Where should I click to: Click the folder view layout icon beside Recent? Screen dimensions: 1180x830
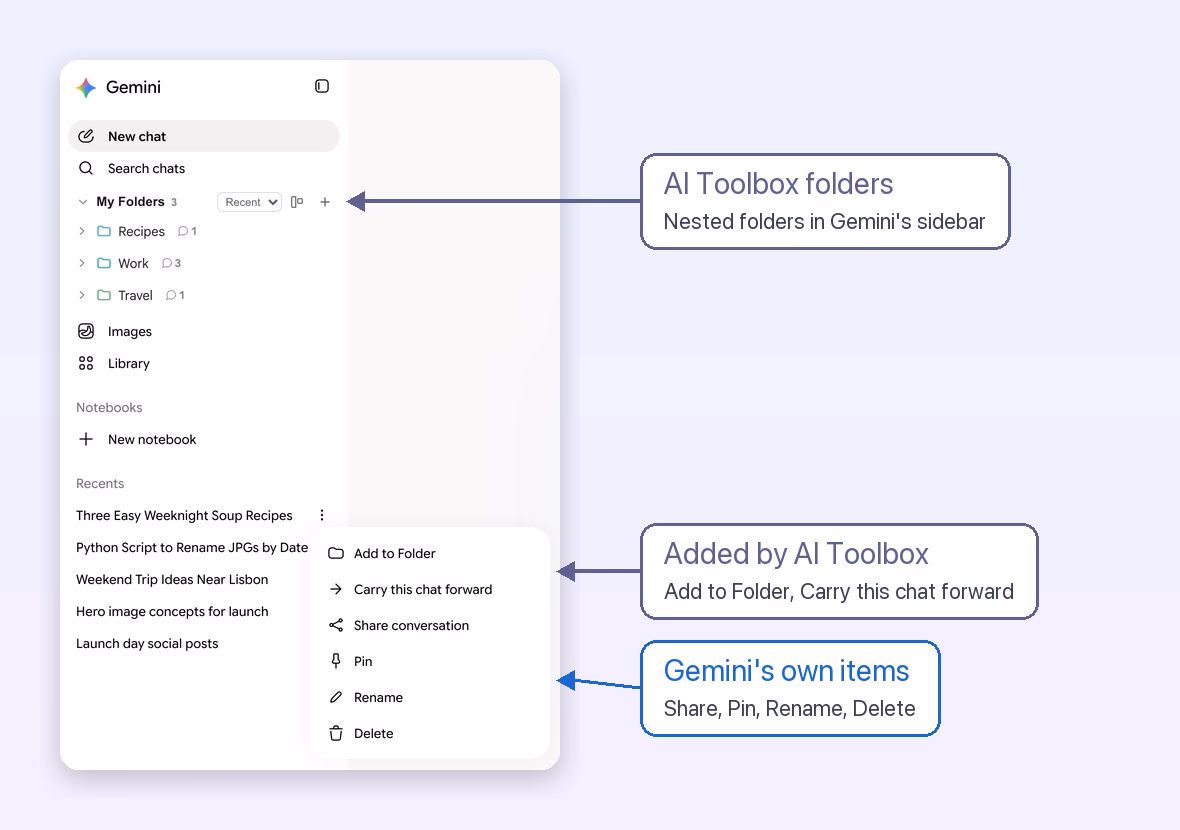[x=297, y=202]
